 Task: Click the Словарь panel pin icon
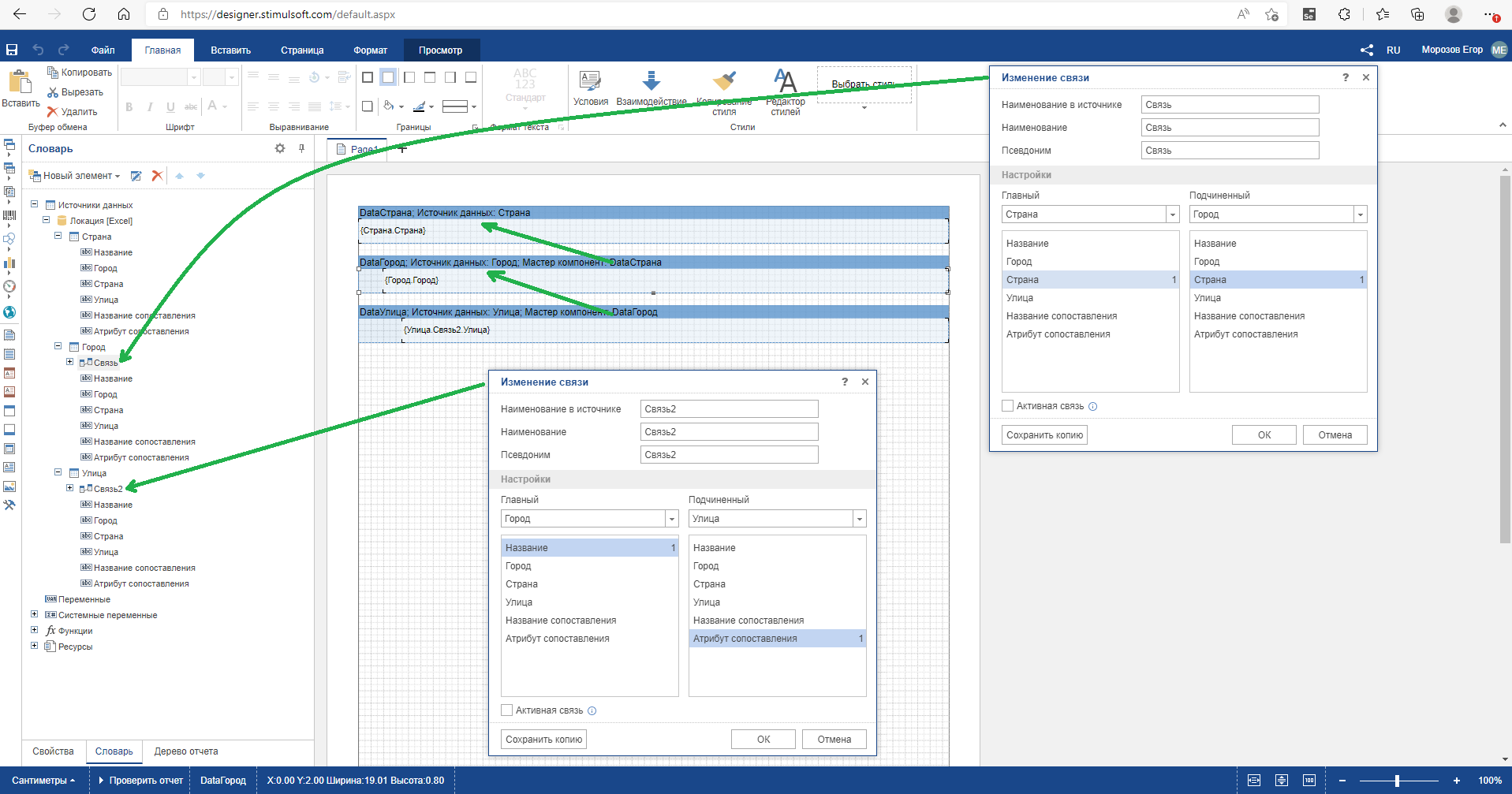click(301, 148)
